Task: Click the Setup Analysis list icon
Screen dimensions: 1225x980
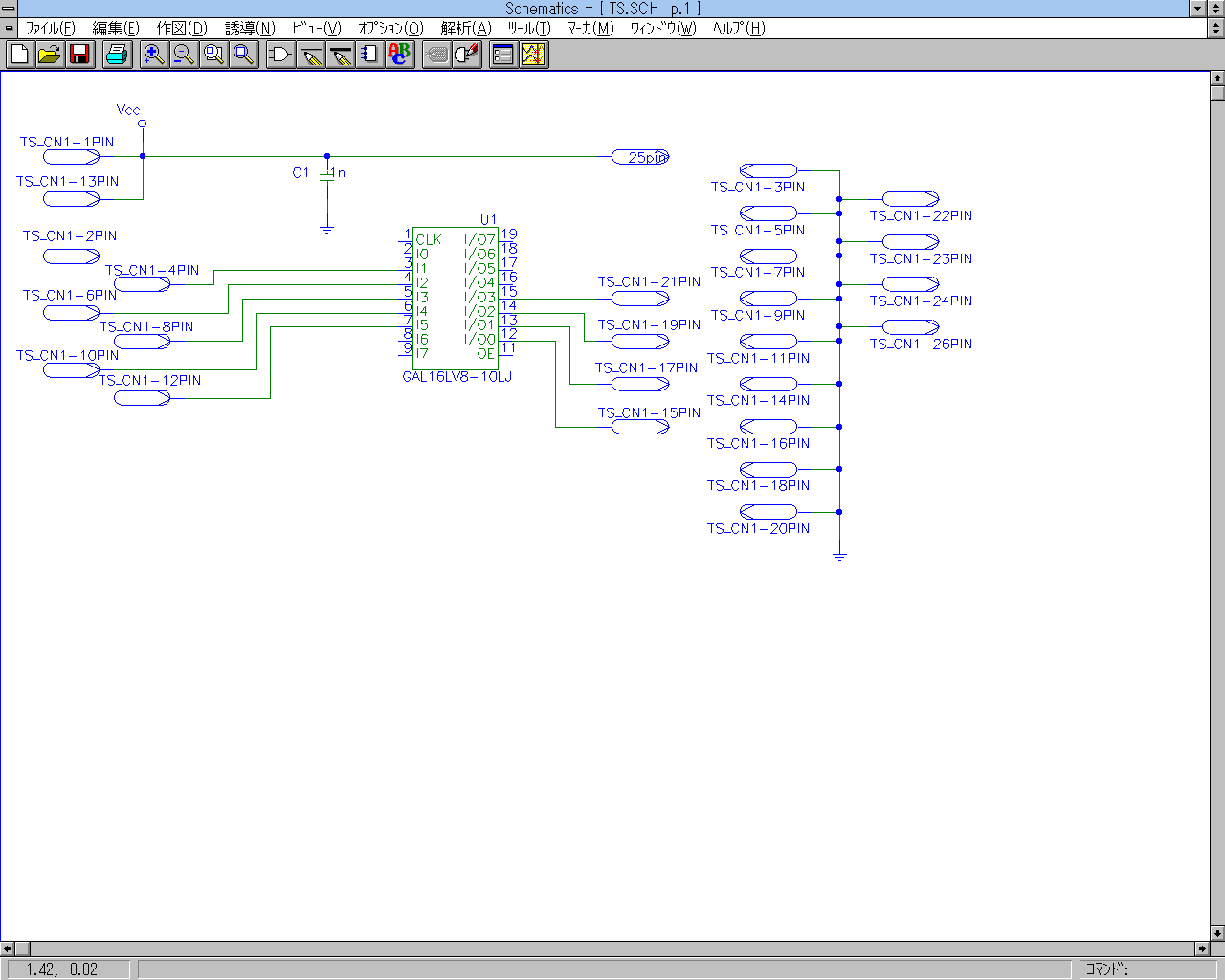Action: point(503,55)
